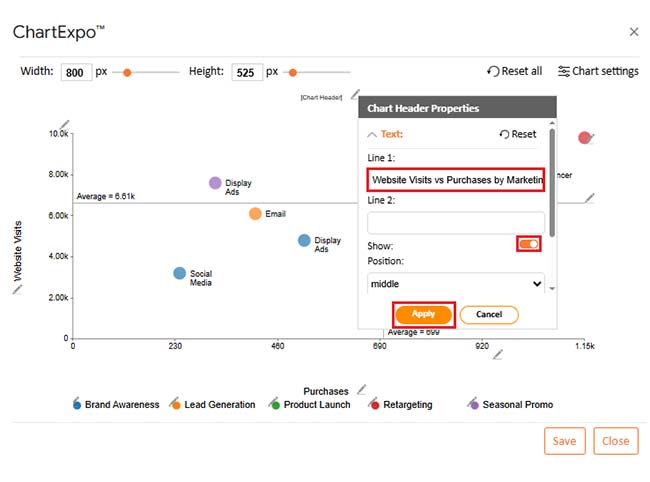
Task: Click the pencil icon beside Chart Header
Action: pyautogui.click(x=352, y=96)
